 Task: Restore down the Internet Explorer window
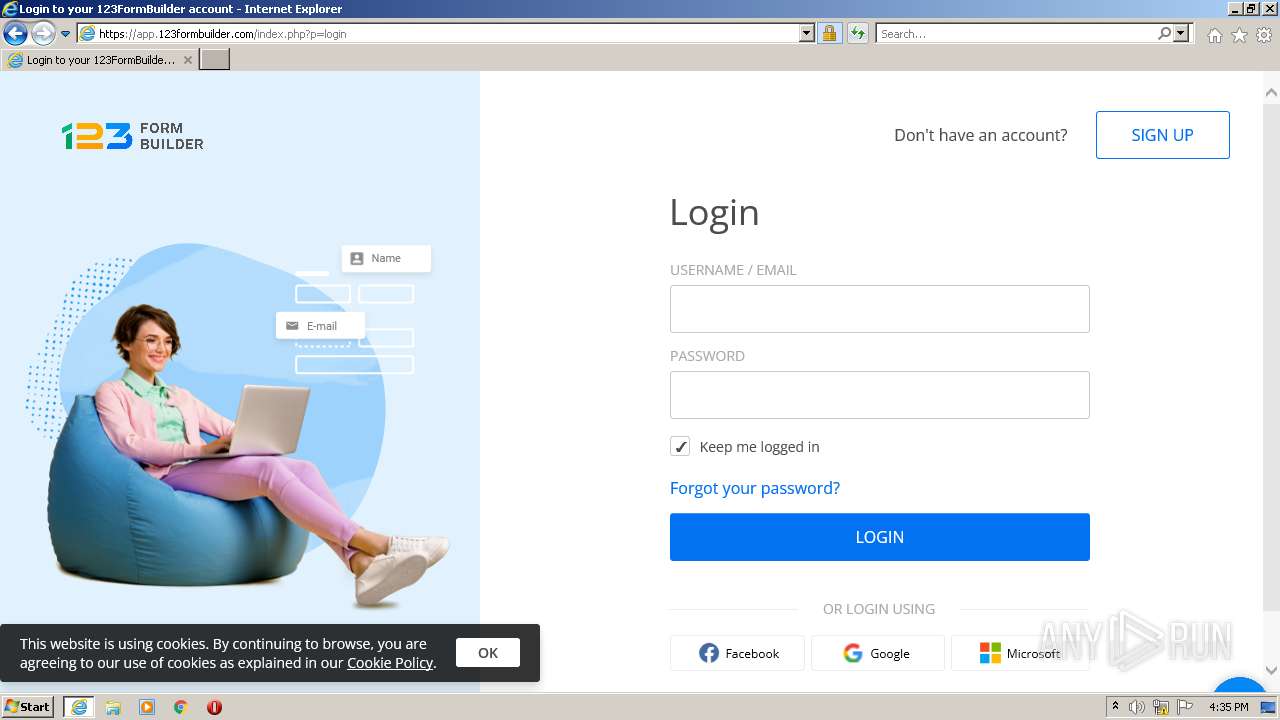pyautogui.click(x=1252, y=9)
